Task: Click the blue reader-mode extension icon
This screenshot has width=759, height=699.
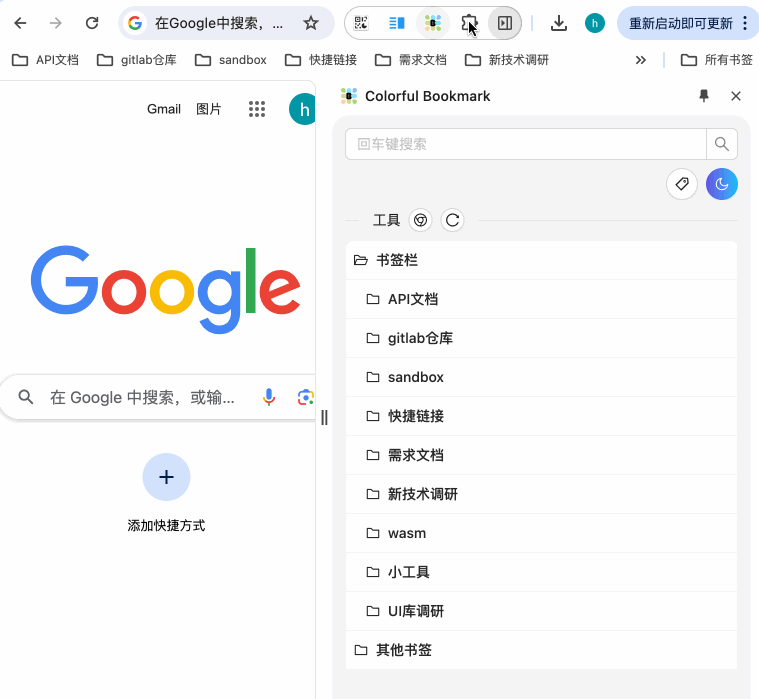Action: [x=397, y=23]
